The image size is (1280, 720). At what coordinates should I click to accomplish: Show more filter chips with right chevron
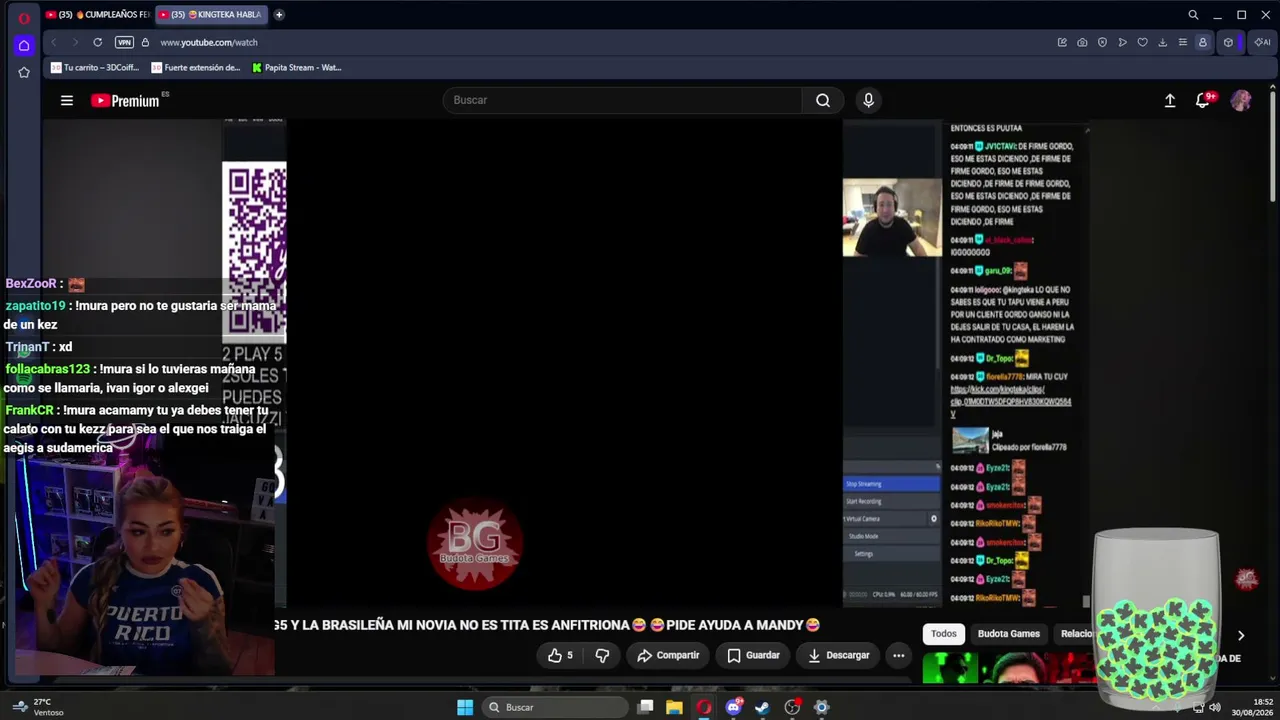point(1241,635)
